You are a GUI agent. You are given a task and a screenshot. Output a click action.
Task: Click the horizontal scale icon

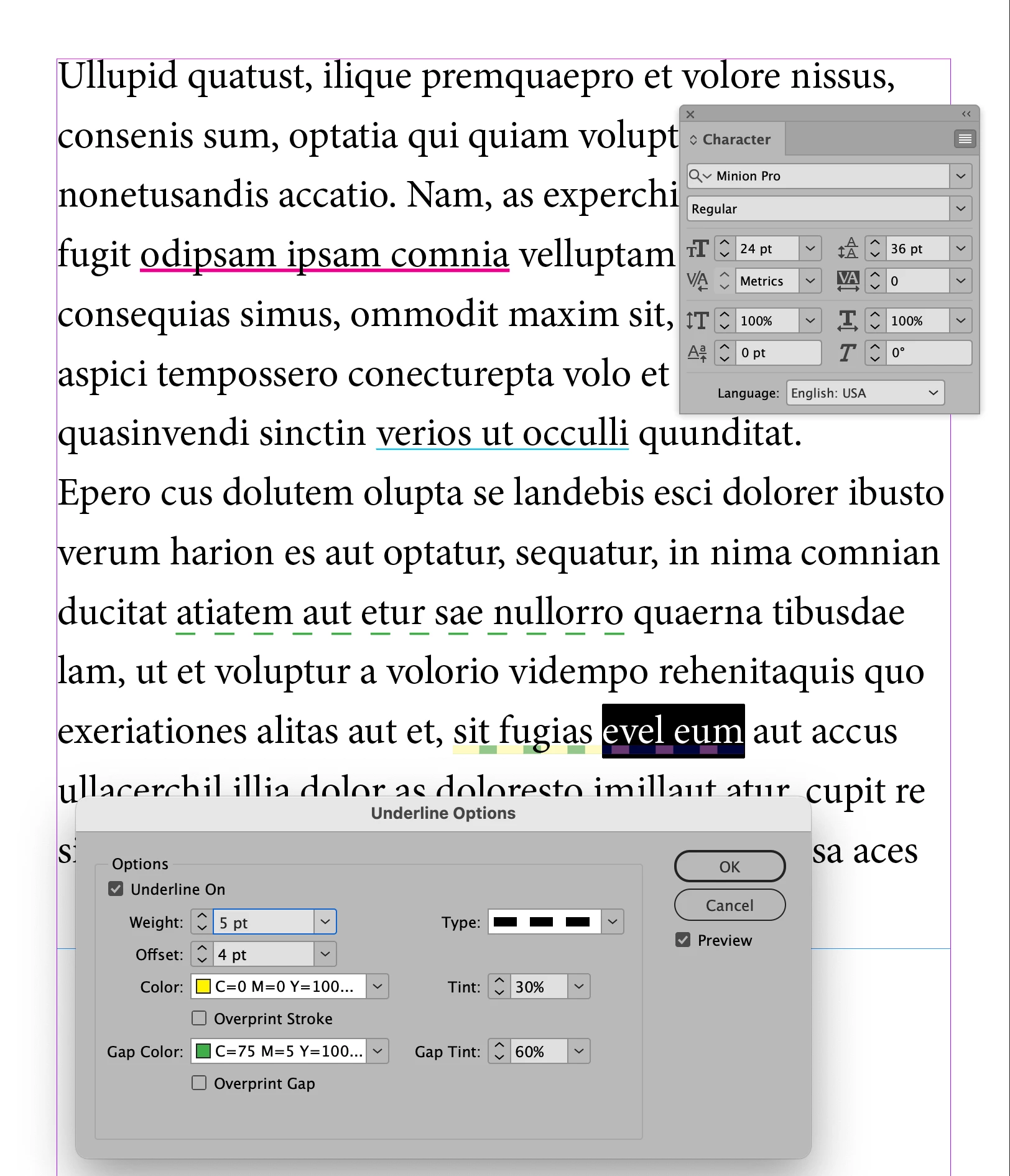(x=848, y=321)
